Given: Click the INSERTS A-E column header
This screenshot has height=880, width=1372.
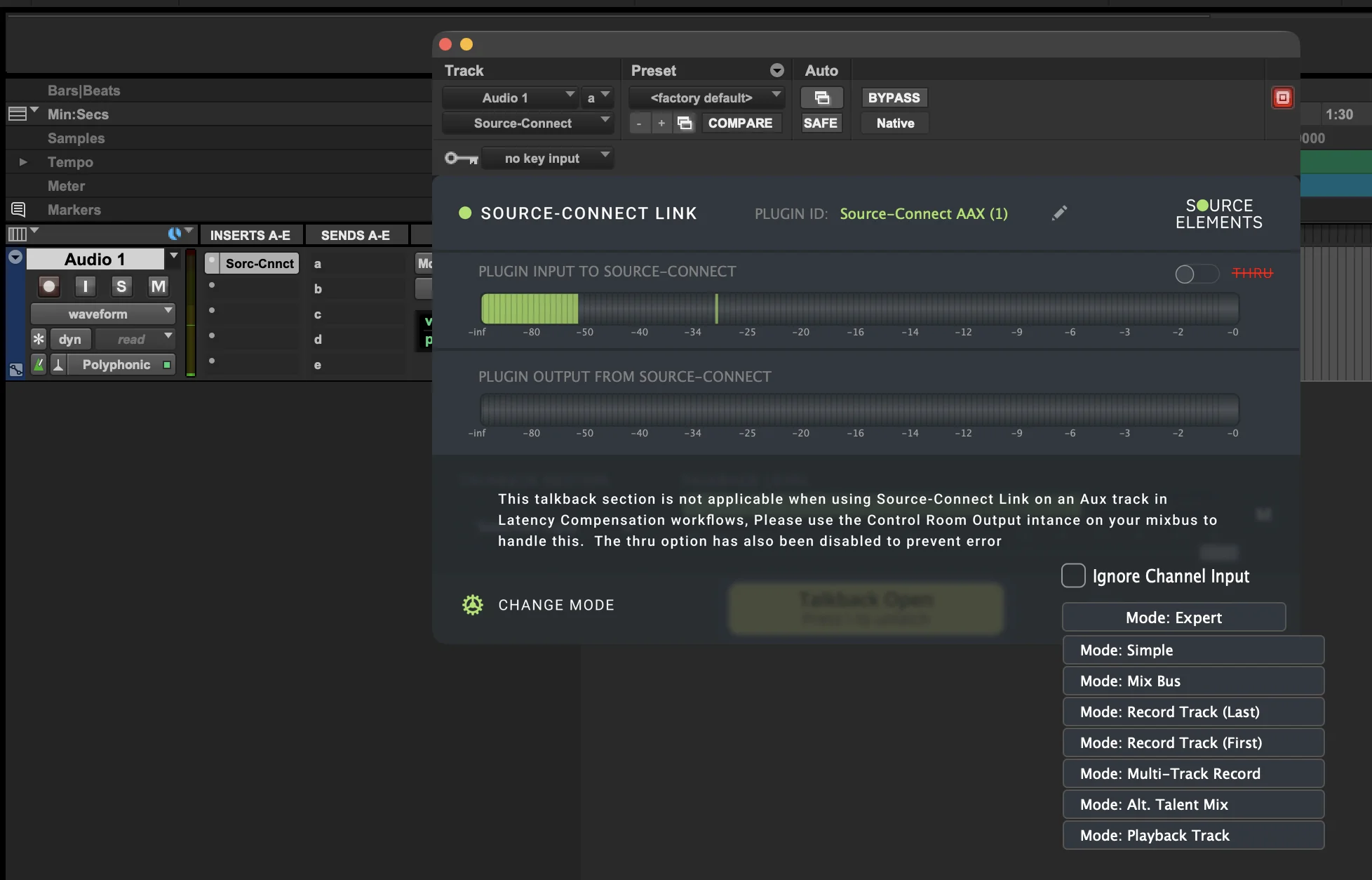Looking at the screenshot, I should tap(250, 235).
